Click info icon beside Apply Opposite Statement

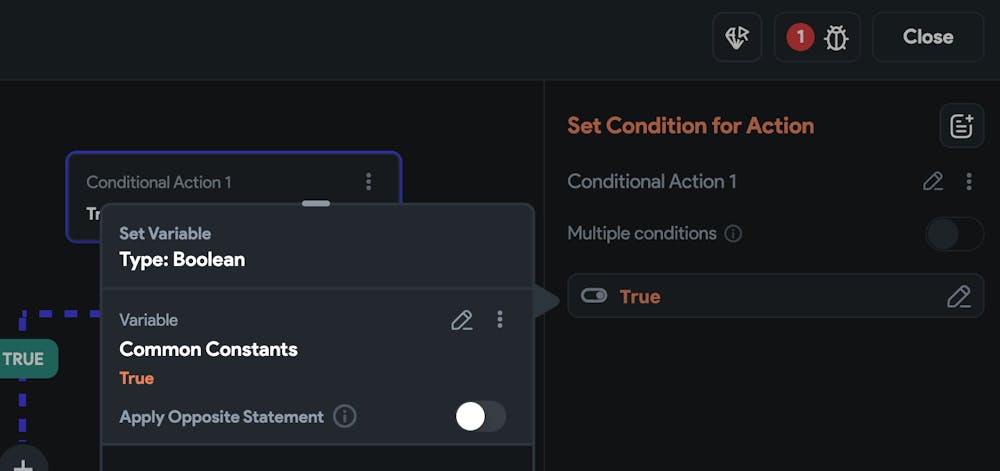pyautogui.click(x=345, y=416)
